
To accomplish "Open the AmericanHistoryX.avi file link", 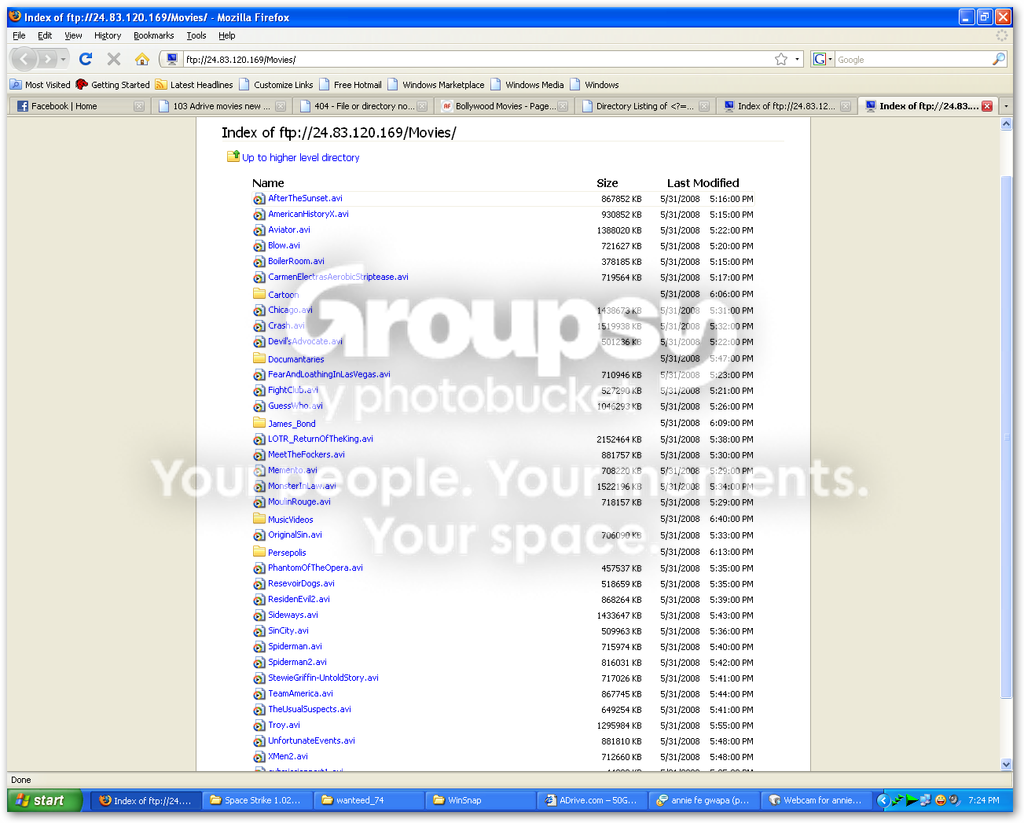I will pyautogui.click(x=308, y=214).
